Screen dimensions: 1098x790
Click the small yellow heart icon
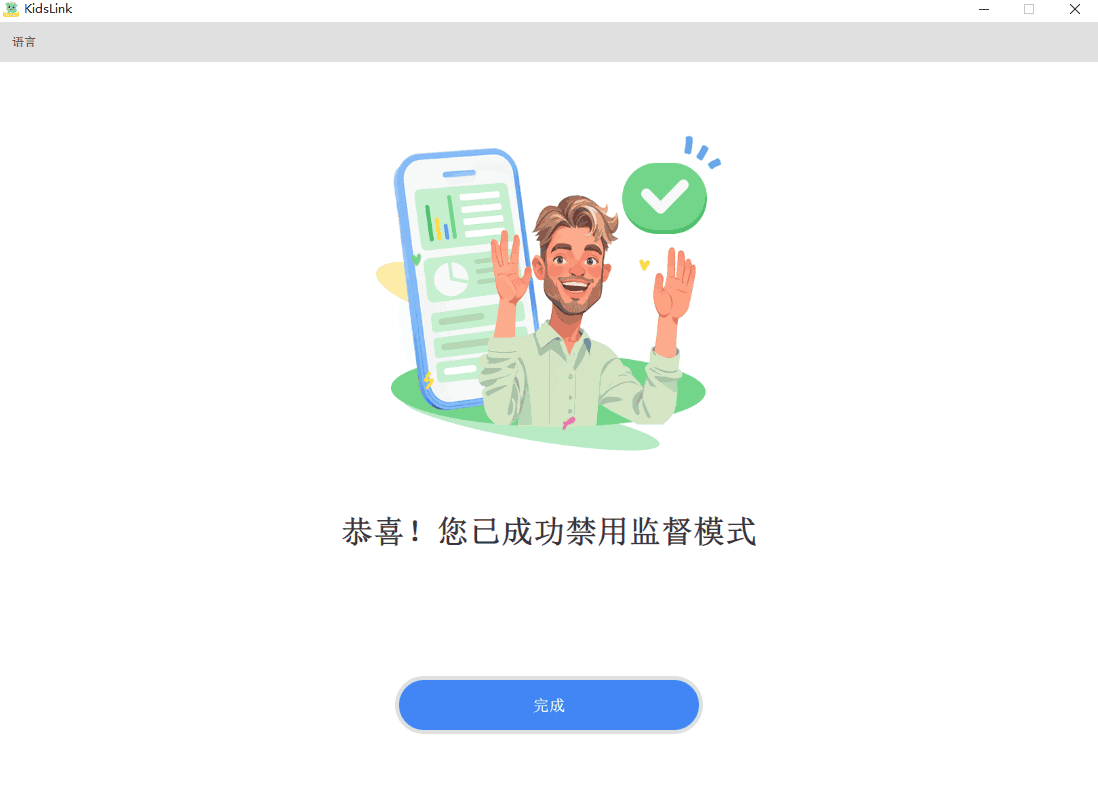[644, 265]
